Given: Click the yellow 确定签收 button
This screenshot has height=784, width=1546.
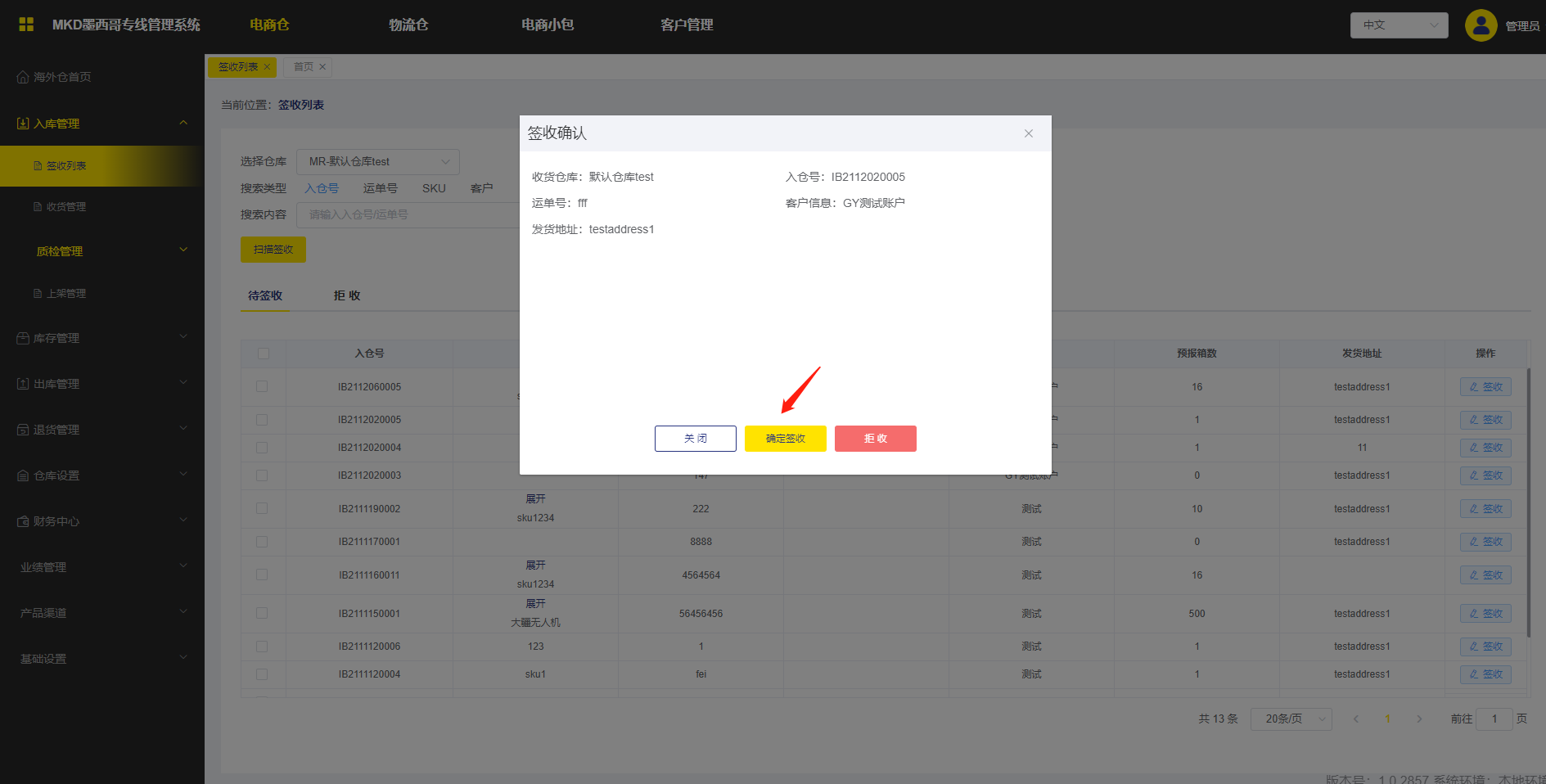Looking at the screenshot, I should click(x=785, y=439).
